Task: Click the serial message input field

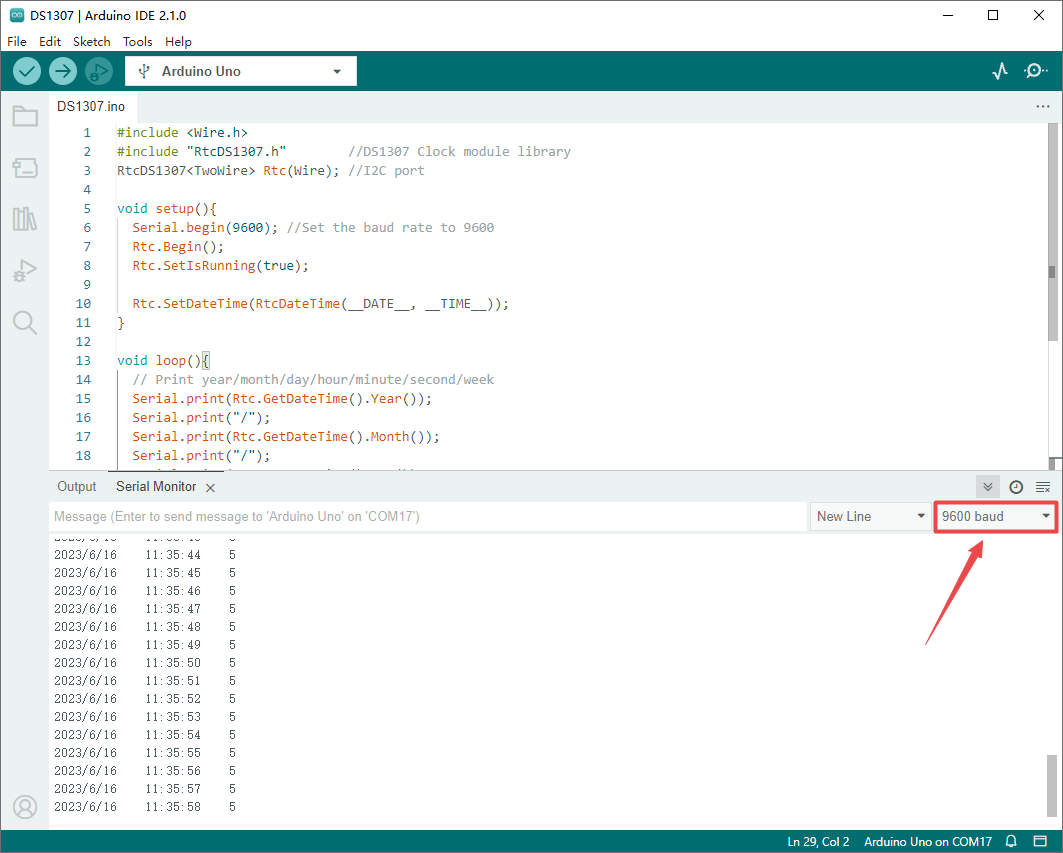Action: (x=428, y=517)
